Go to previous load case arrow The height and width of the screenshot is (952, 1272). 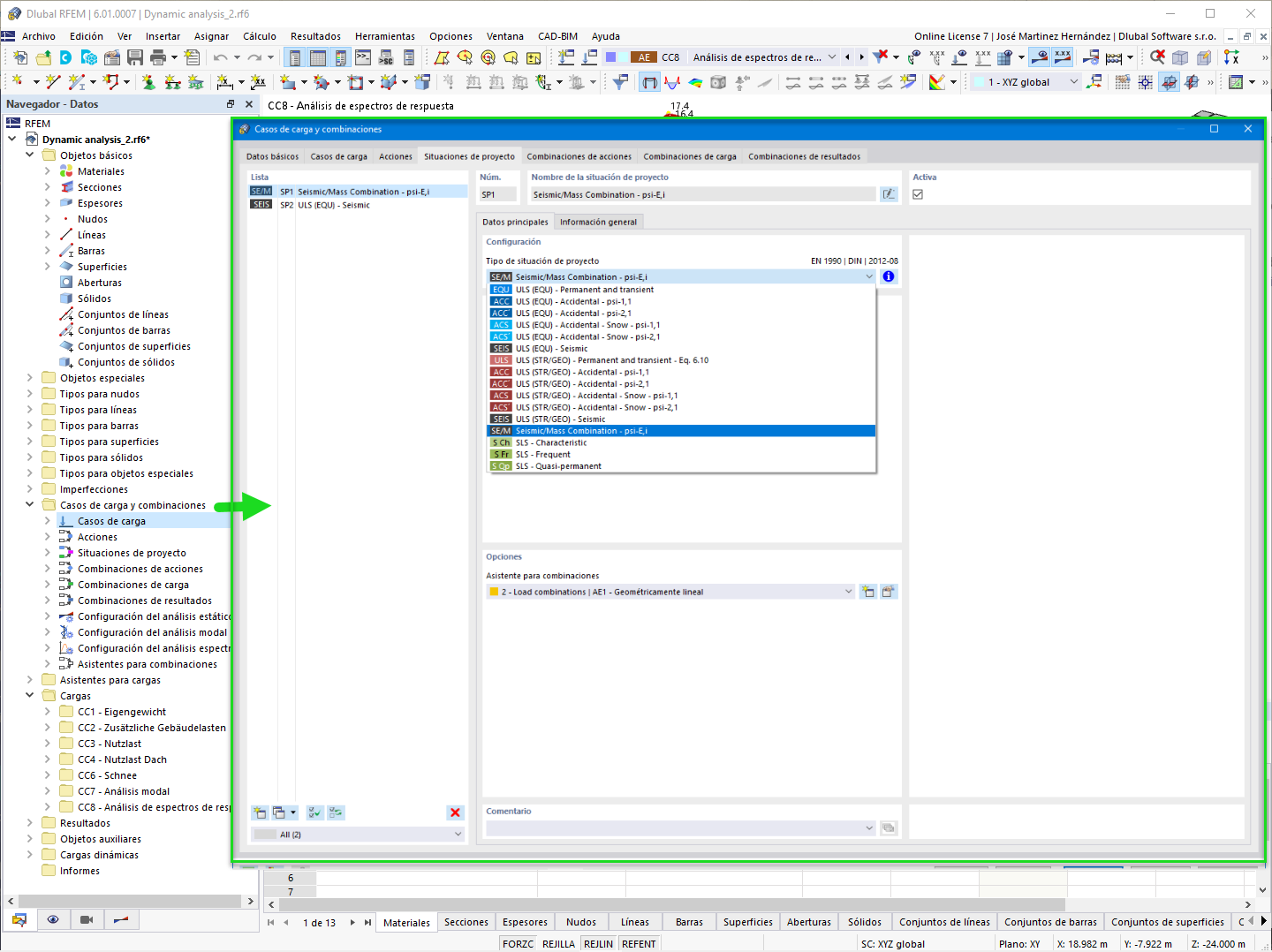tap(847, 57)
